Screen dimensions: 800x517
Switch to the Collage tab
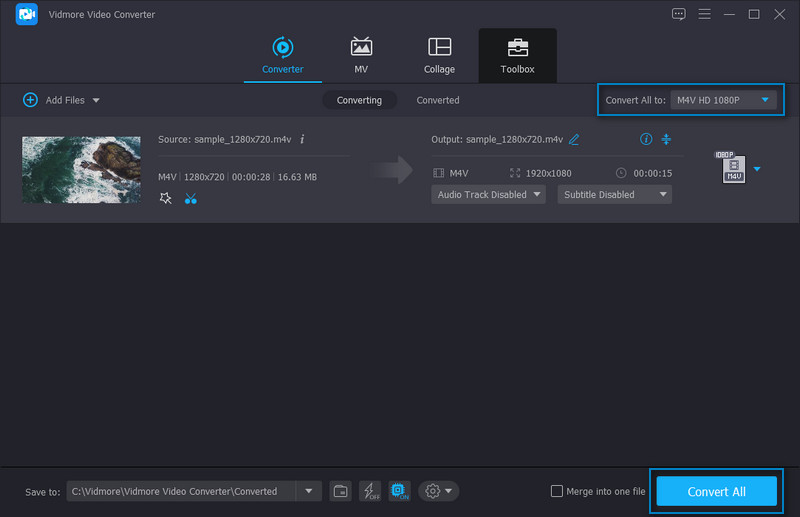(x=439, y=56)
